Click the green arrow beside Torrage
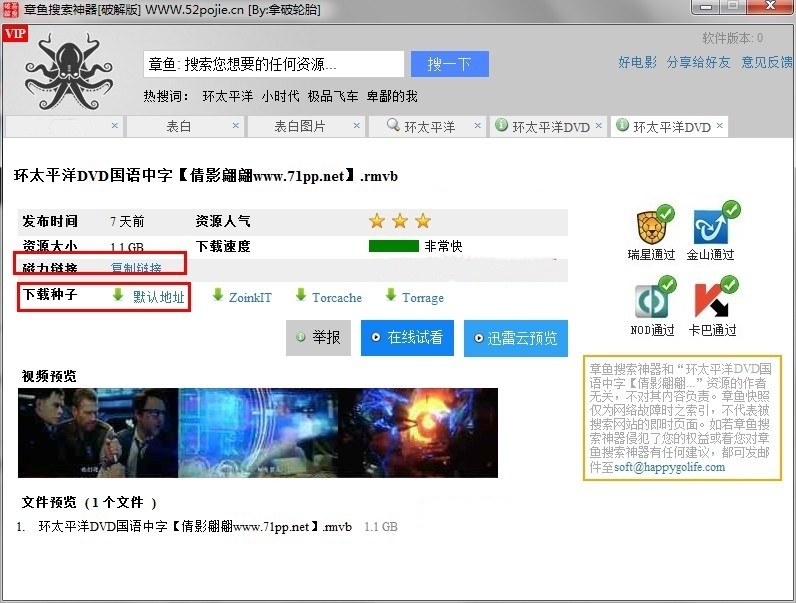 coord(391,294)
